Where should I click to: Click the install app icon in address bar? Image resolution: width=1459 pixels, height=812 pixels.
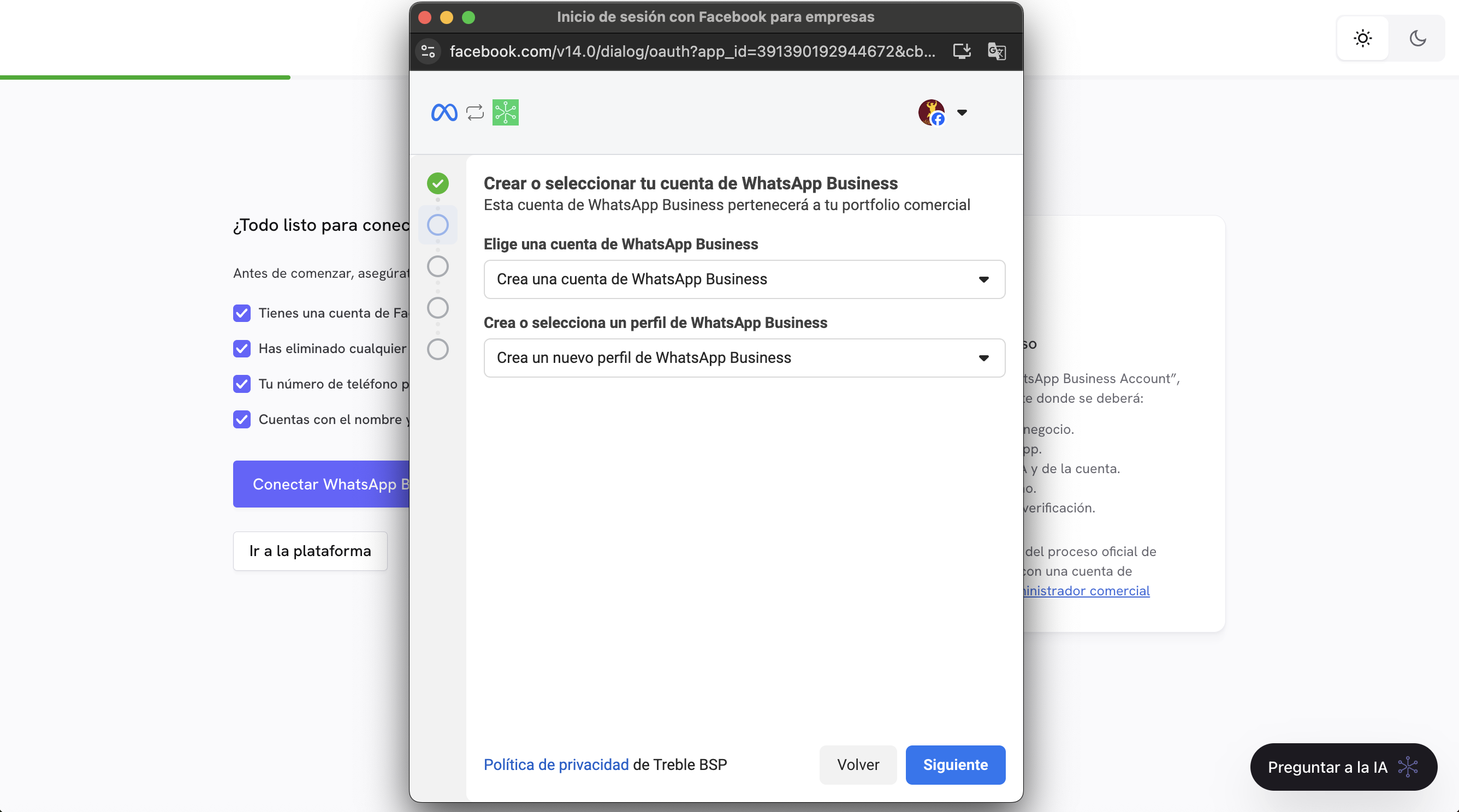962,51
